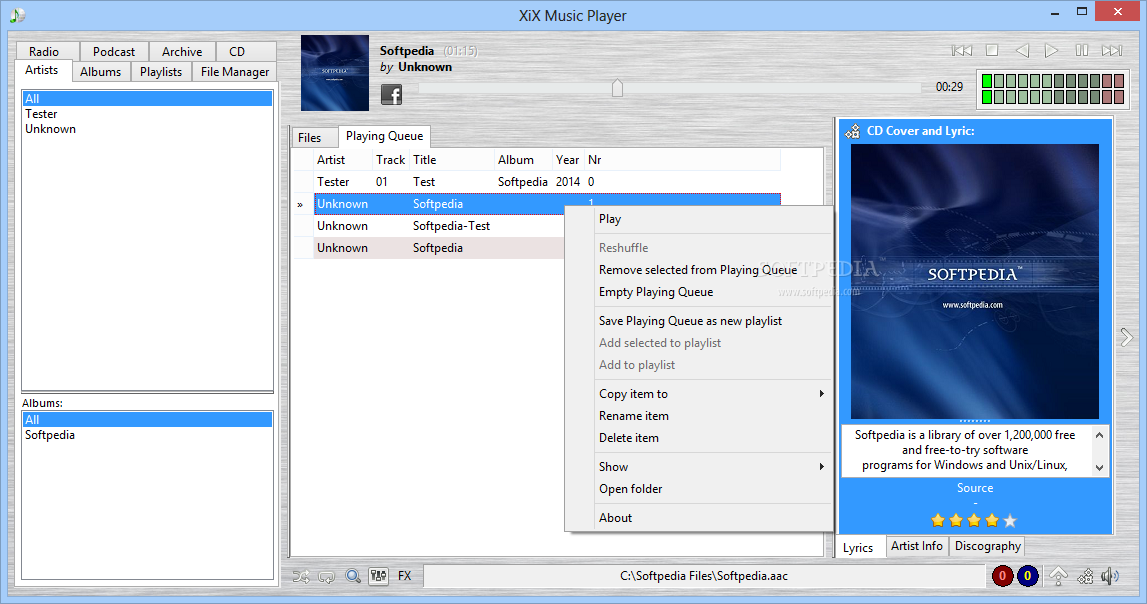
Task: Select Empty Playing Queue menu item
Action: click(699, 292)
